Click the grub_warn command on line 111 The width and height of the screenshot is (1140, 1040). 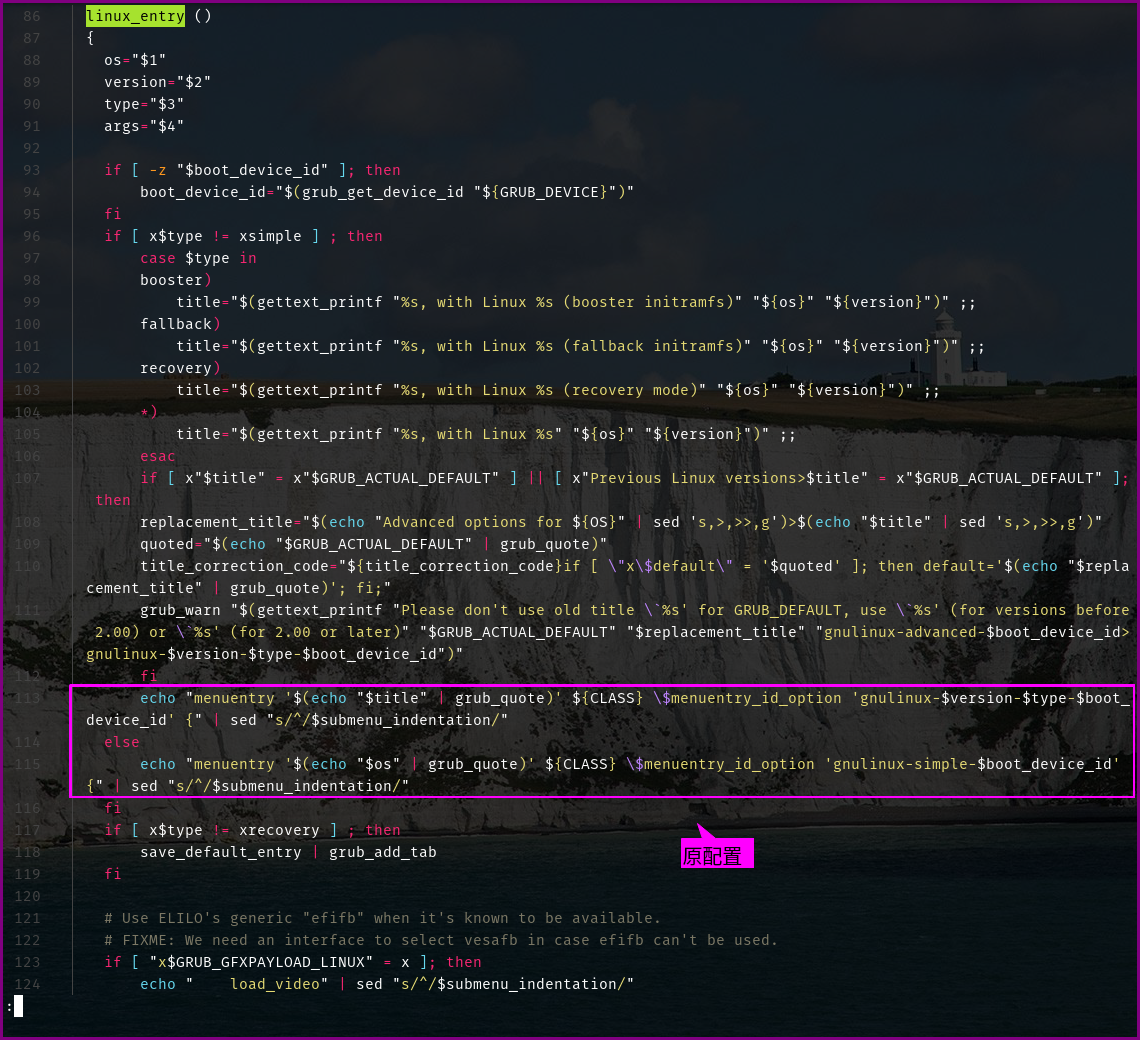(180, 610)
